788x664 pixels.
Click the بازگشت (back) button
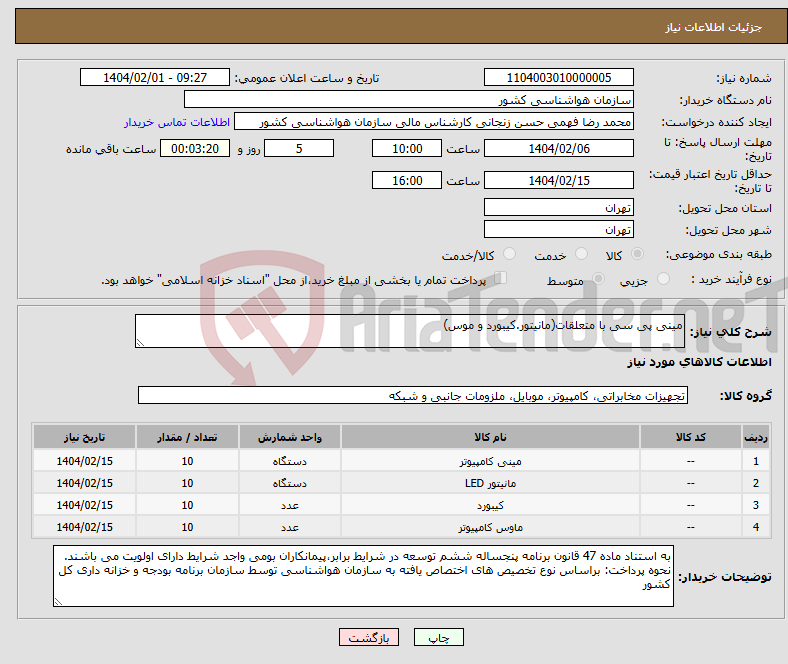tap(369, 637)
